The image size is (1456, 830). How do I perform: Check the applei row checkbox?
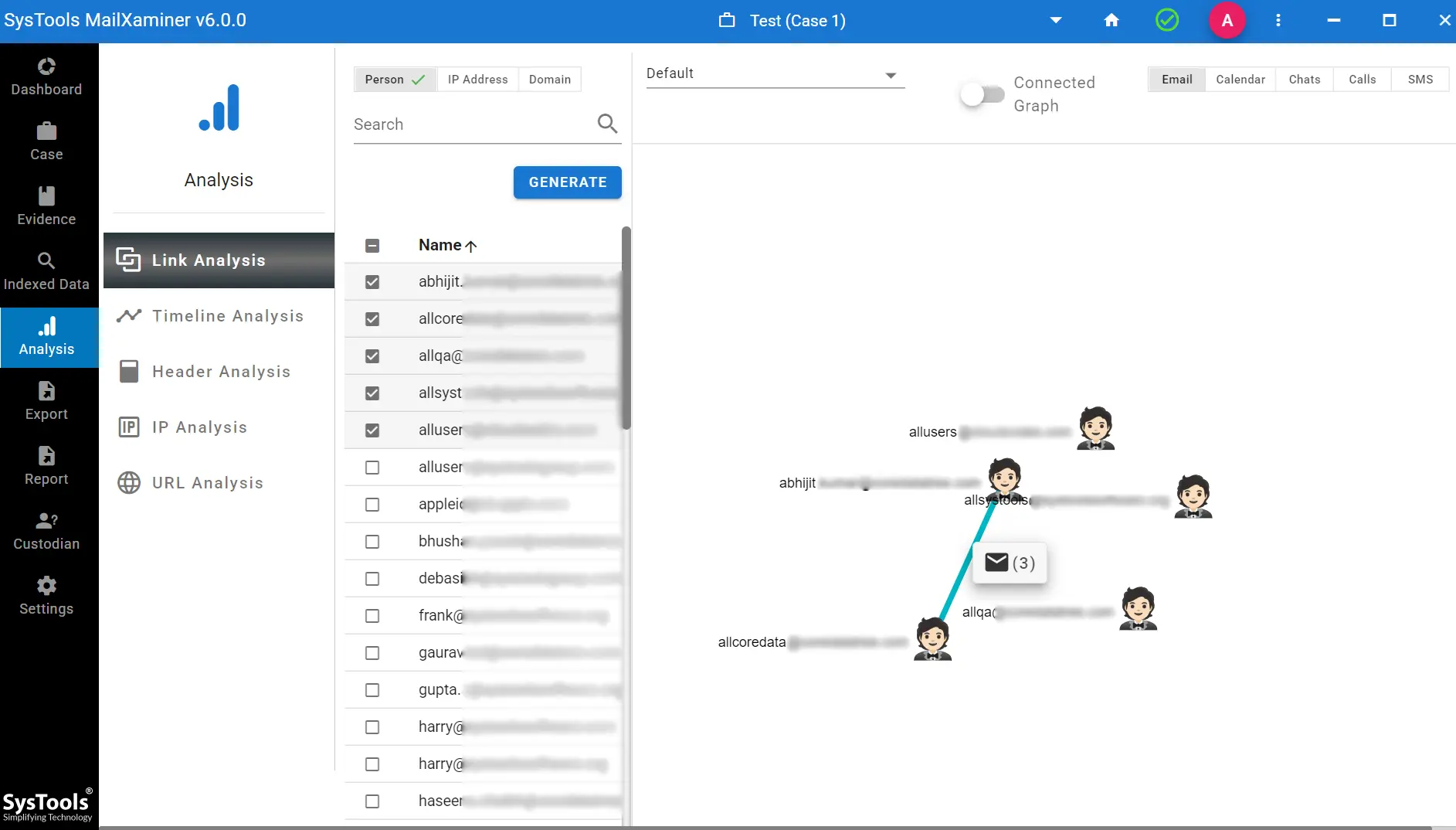click(x=372, y=505)
